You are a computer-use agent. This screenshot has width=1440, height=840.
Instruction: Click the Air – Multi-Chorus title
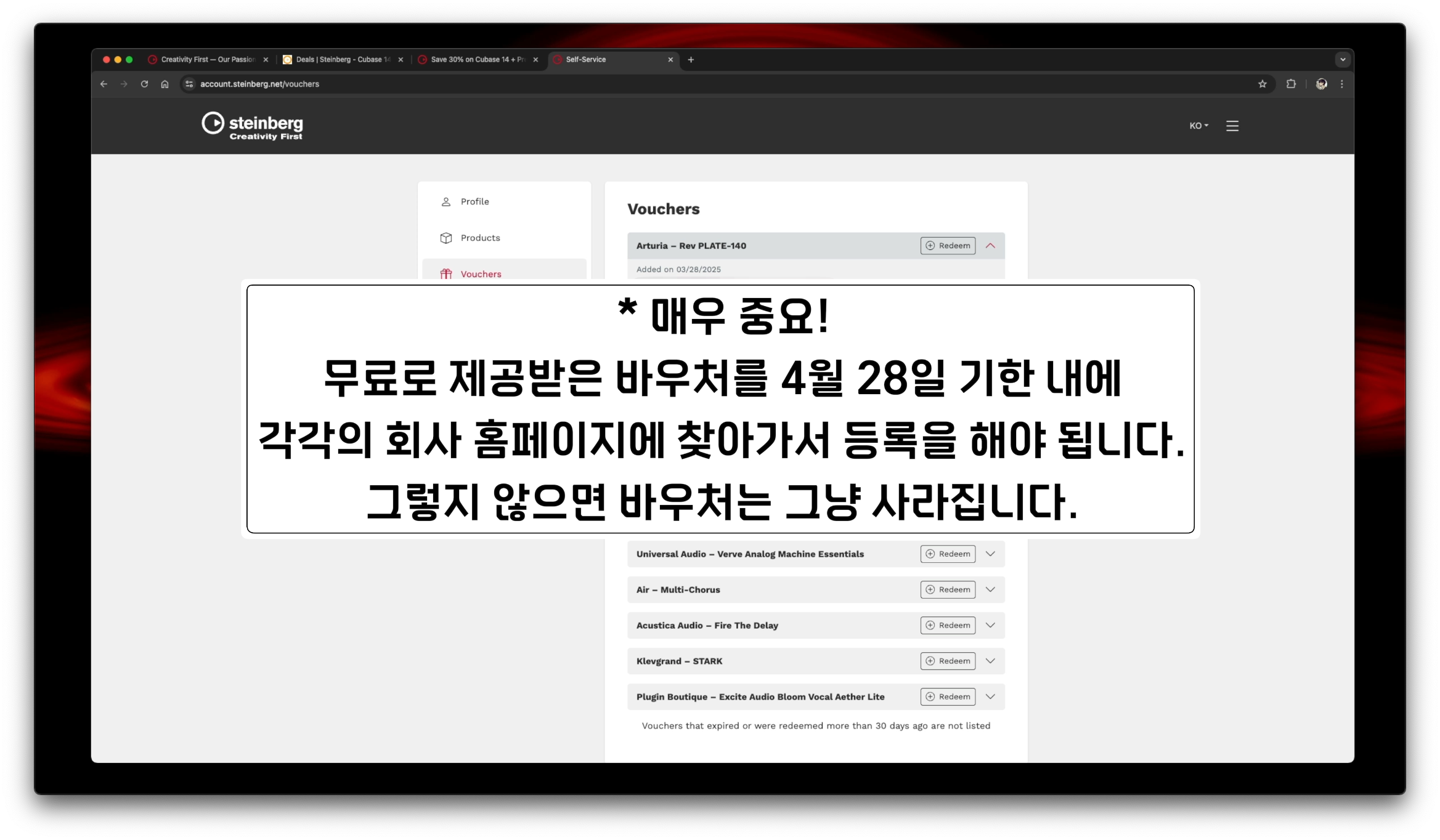point(678,590)
